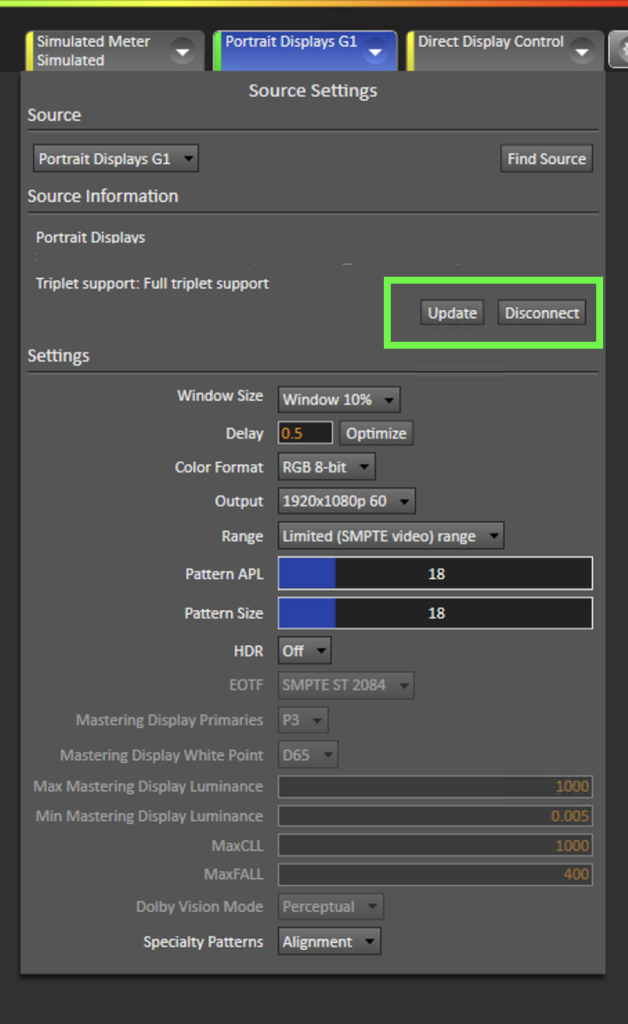The width and height of the screenshot is (628, 1024).
Task: Expand Simulated Meter tab dropdown arrow
Action: pyautogui.click(x=182, y=52)
